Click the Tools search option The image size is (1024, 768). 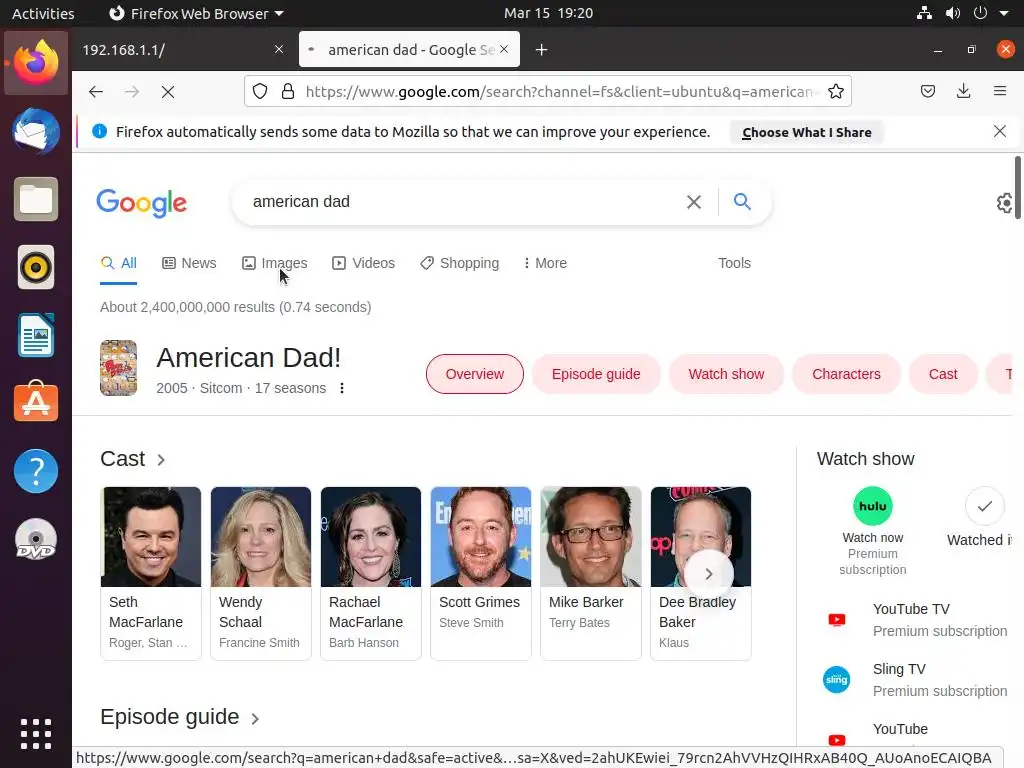coord(734,263)
